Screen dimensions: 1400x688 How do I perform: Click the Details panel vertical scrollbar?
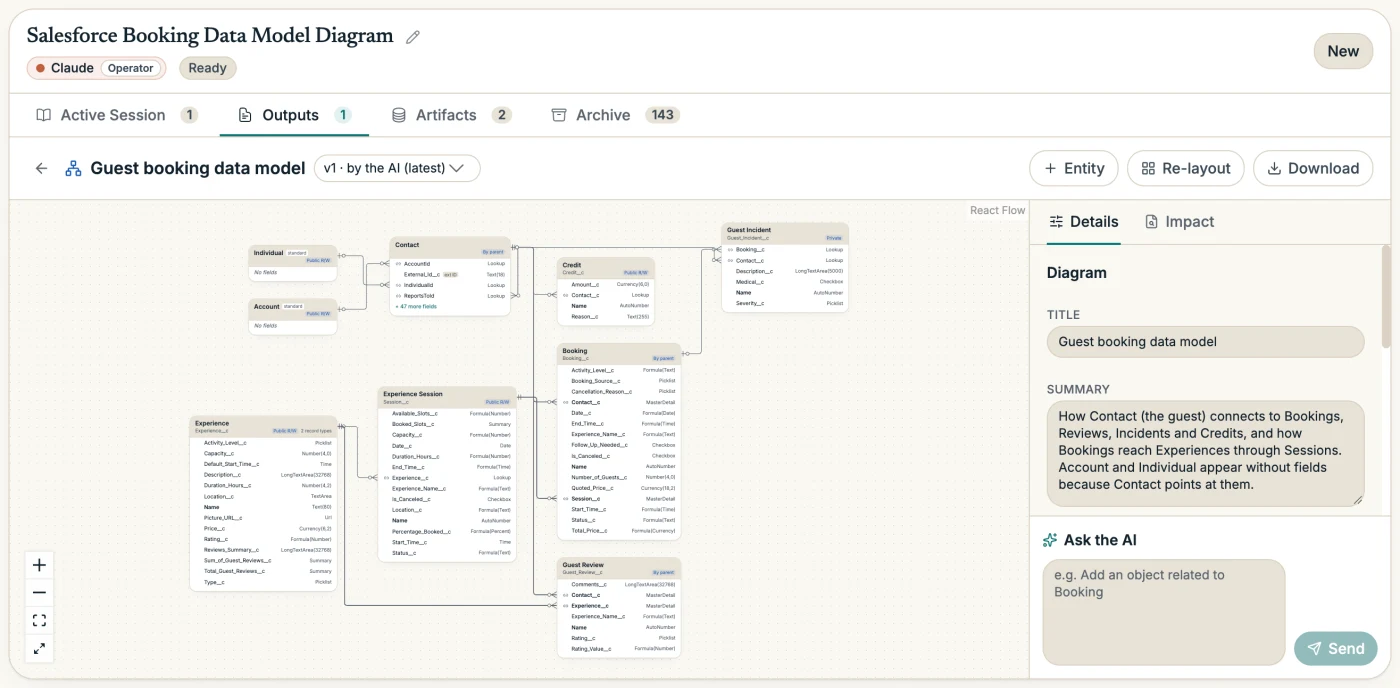click(1386, 298)
